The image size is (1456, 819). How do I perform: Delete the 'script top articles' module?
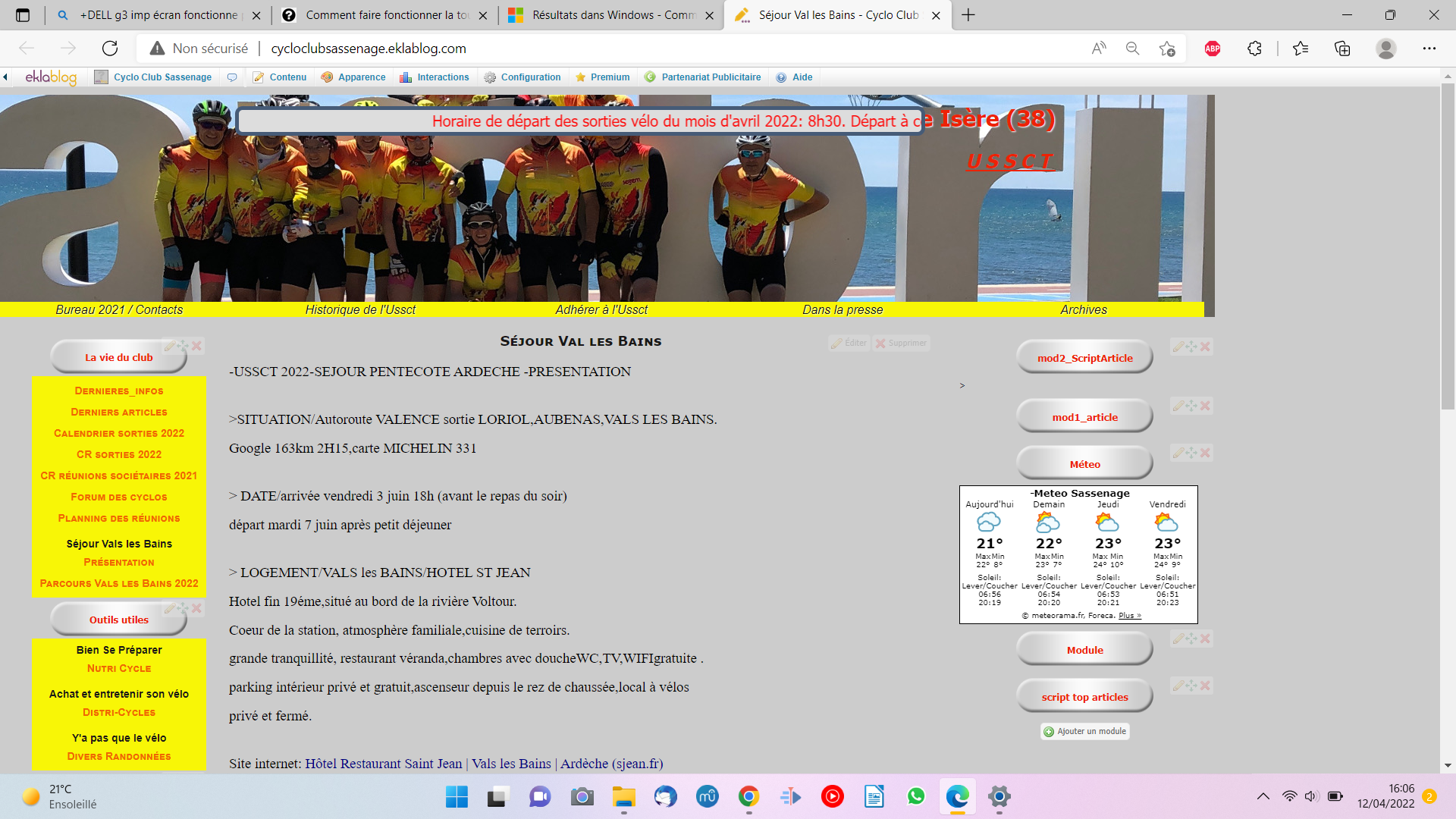coord(1205,686)
